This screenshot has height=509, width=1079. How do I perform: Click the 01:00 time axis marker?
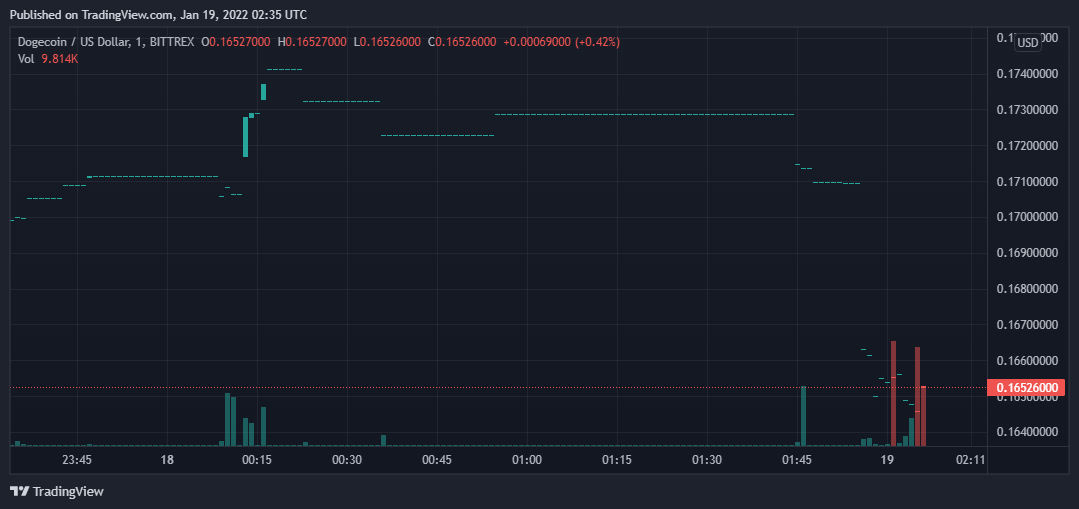(x=527, y=460)
